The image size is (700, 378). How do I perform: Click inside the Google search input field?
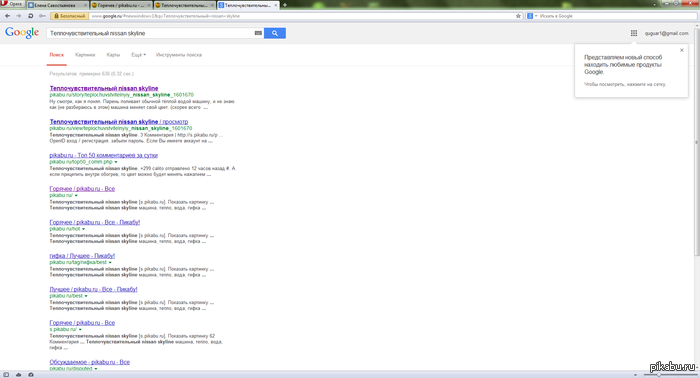[x=151, y=33]
